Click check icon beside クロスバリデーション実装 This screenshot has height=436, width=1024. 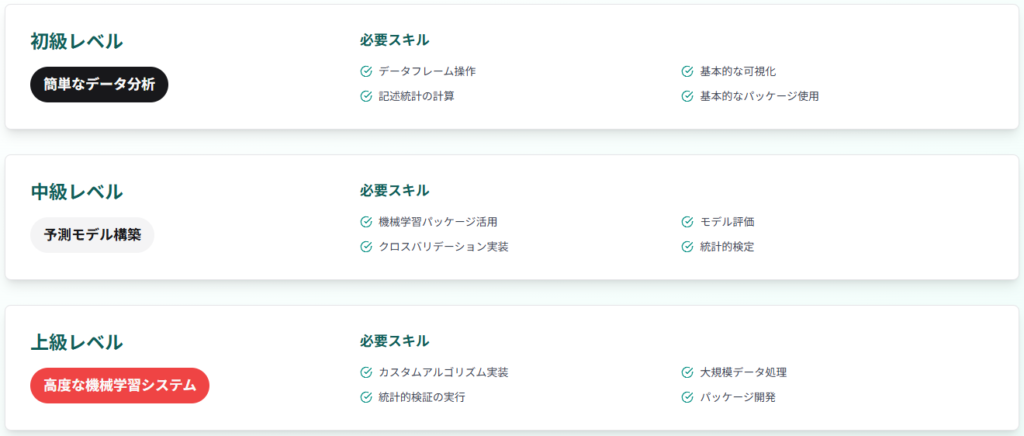[x=366, y=247]
